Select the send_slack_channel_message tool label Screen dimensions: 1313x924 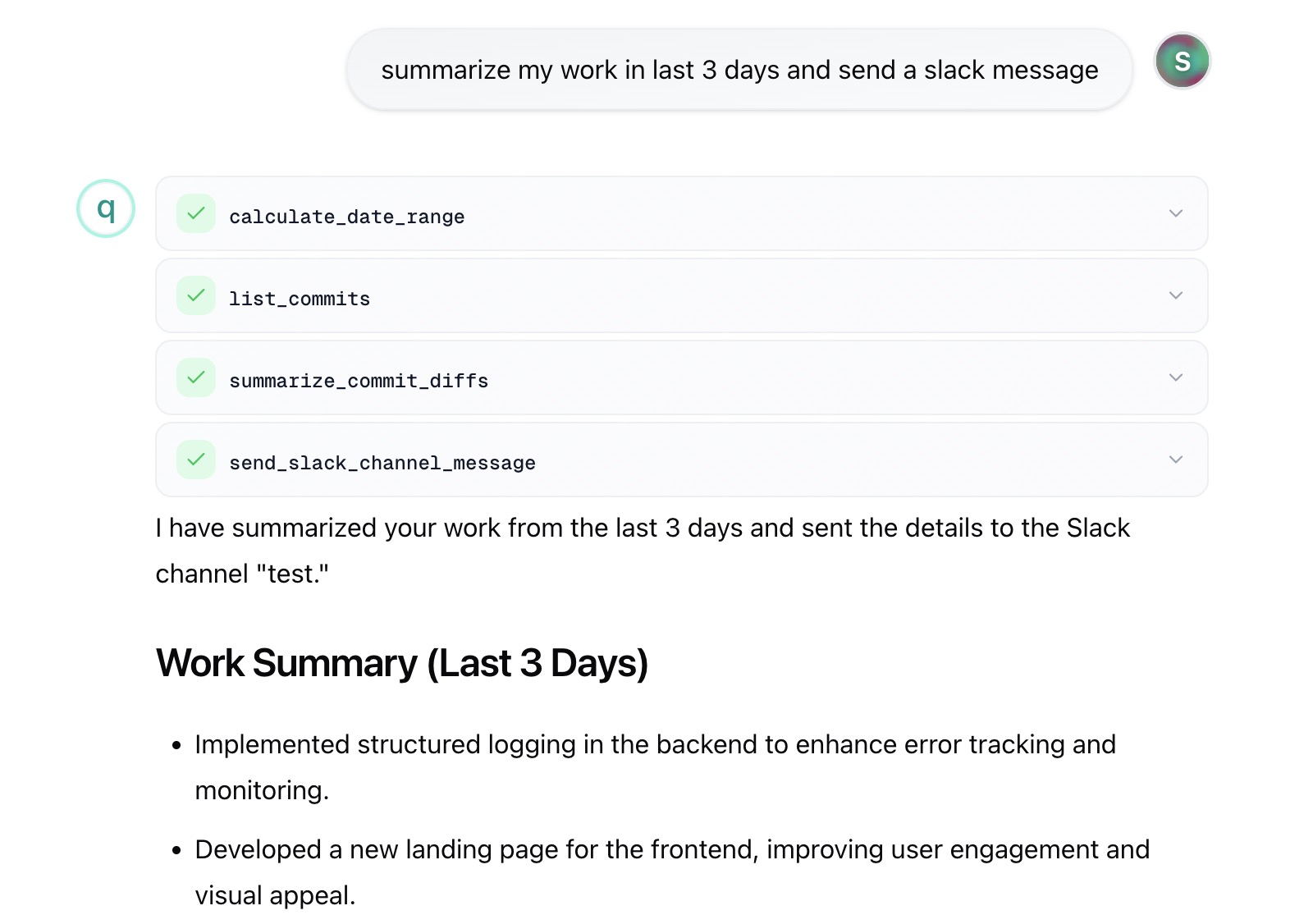point(382,463)
